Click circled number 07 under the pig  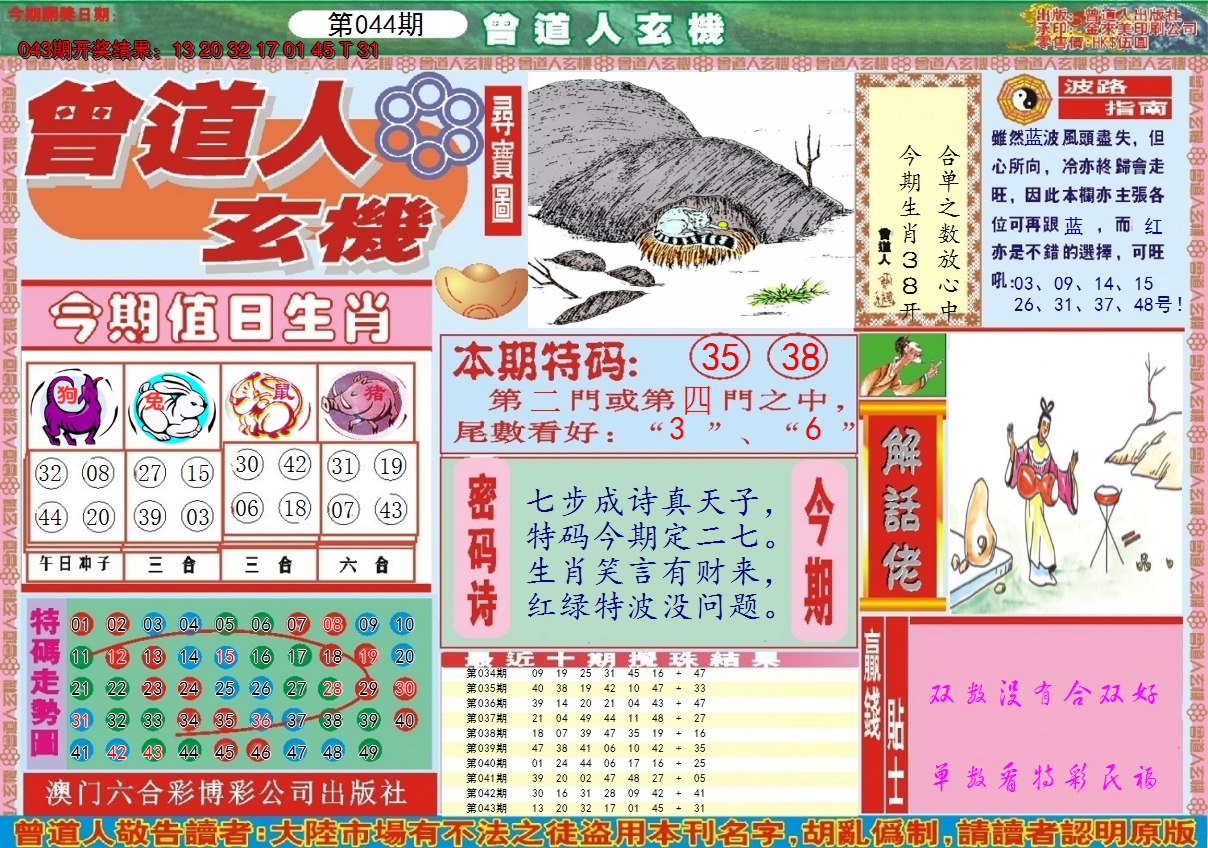[x=343, y=510]
